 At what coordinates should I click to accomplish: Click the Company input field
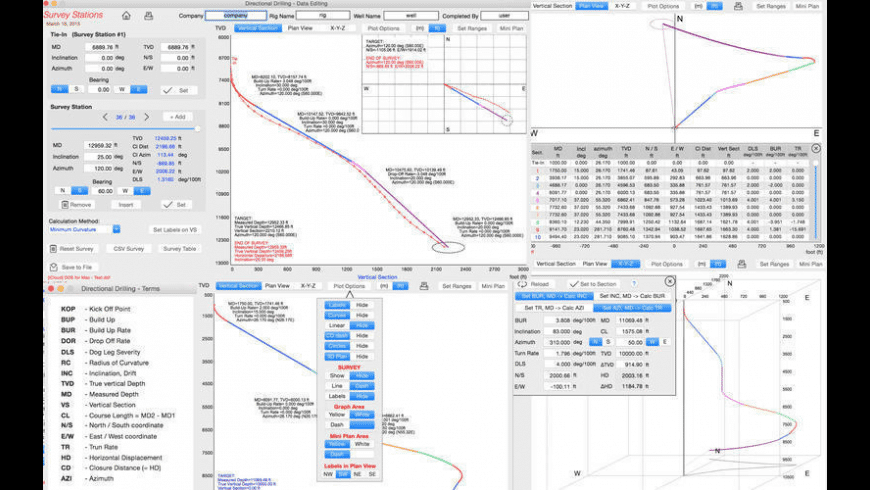pos(235,16)
